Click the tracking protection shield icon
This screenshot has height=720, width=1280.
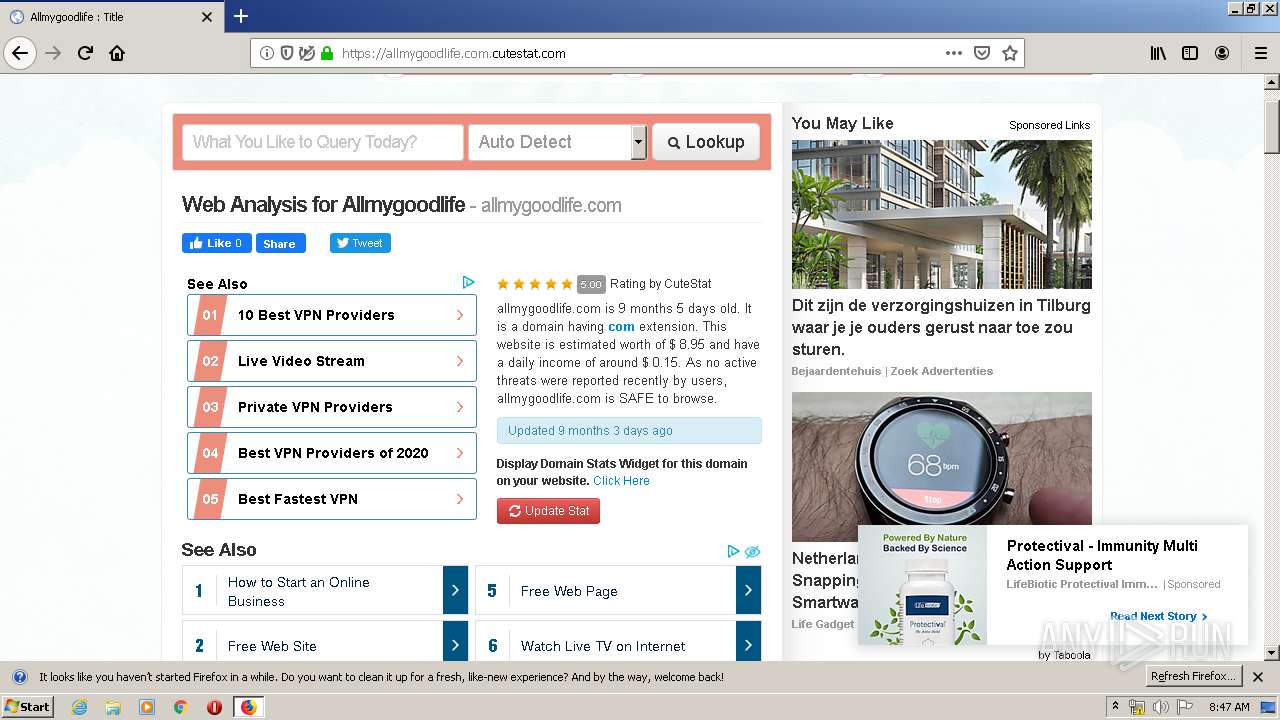pyautogui.click(x=287, y=53)
